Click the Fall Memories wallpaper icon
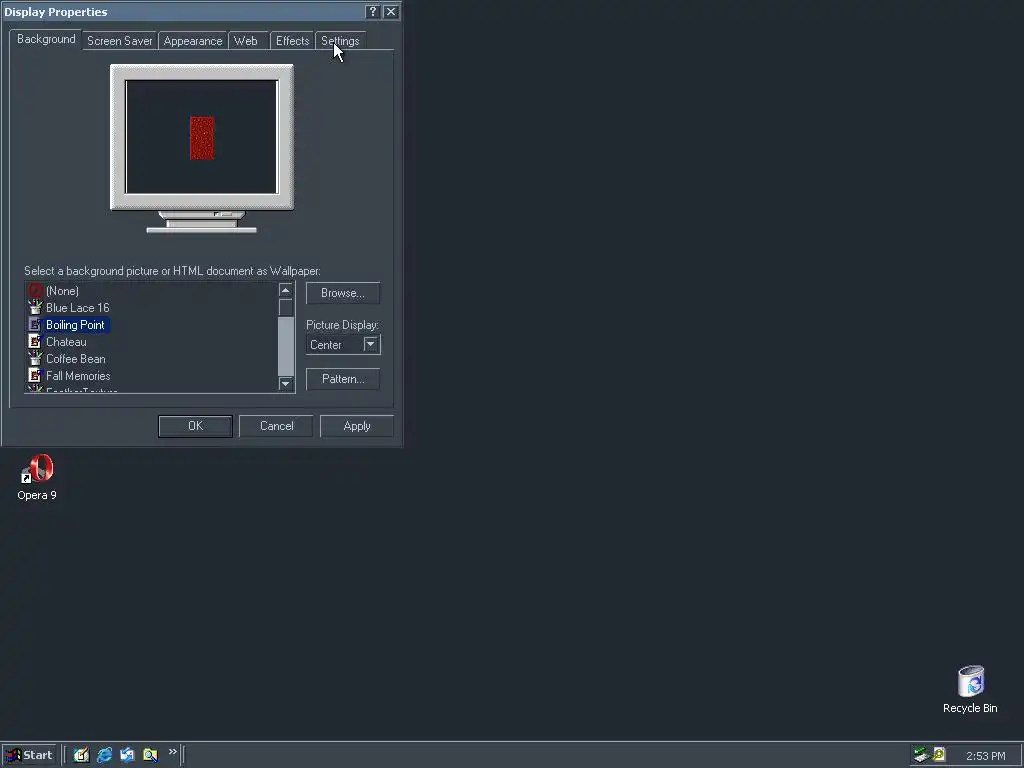Image resolution: width=1024 pixels, height=768 pixels. (35, 376)
